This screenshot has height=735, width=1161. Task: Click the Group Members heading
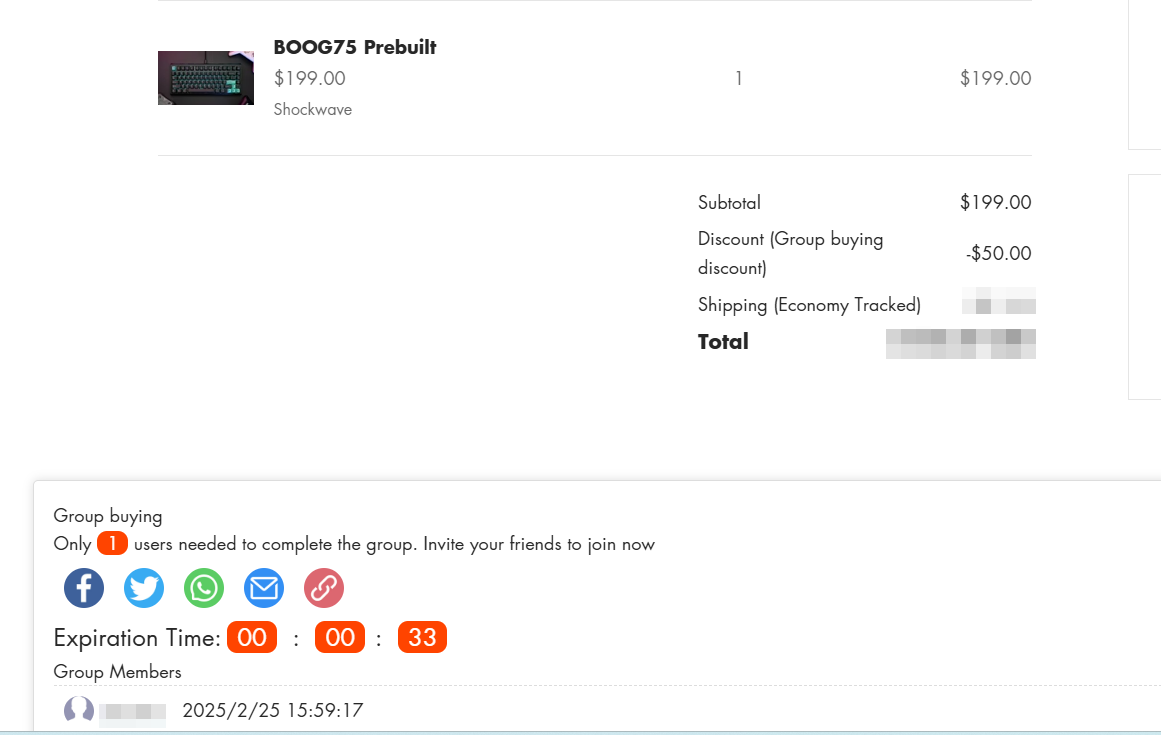click(x=118, y=672)
